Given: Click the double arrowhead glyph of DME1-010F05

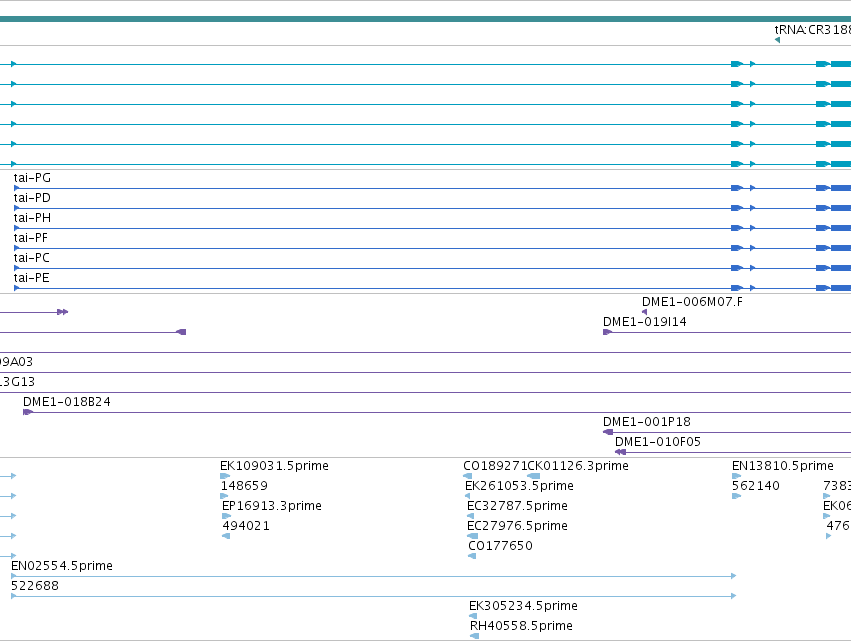Looking at the screenshot, I should [x=620, y=452].
